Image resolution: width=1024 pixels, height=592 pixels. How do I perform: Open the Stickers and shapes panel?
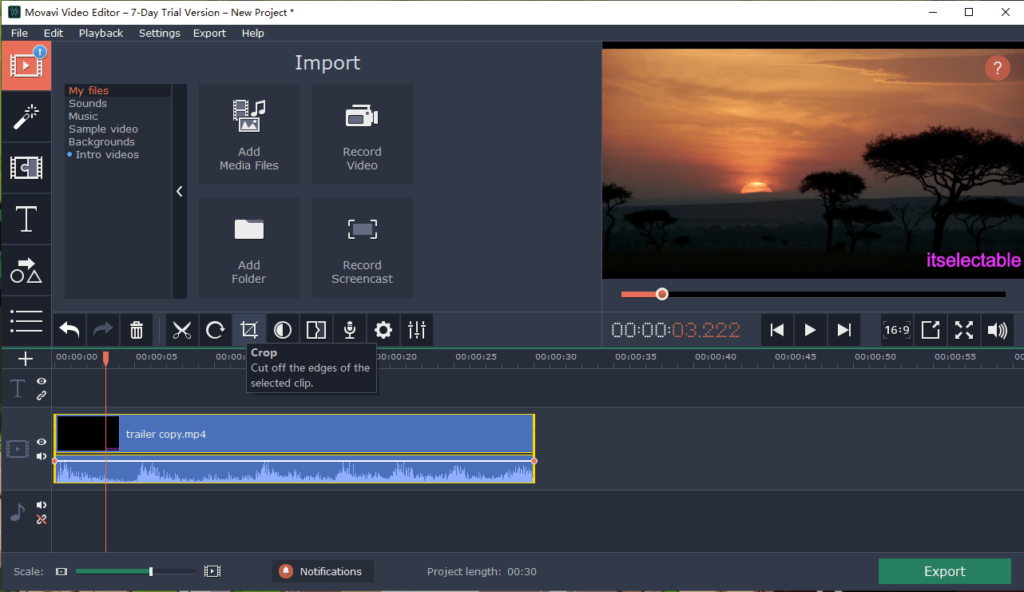tap(26, 271)
